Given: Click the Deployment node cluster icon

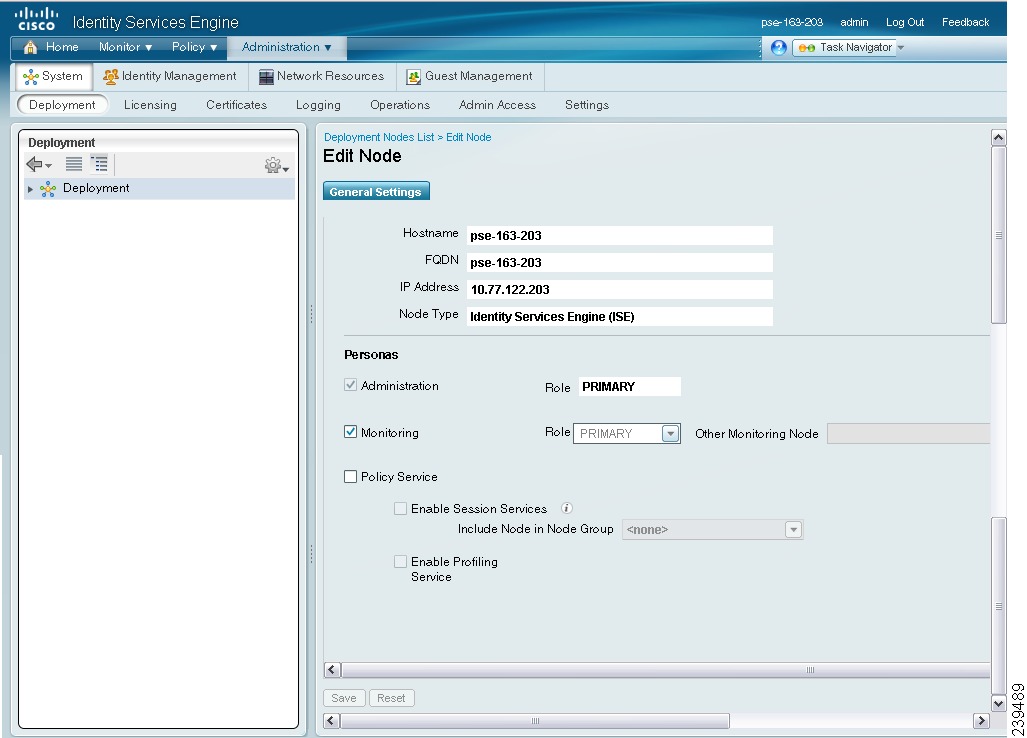Looking at the screenshot, I should tap(48, 189).
